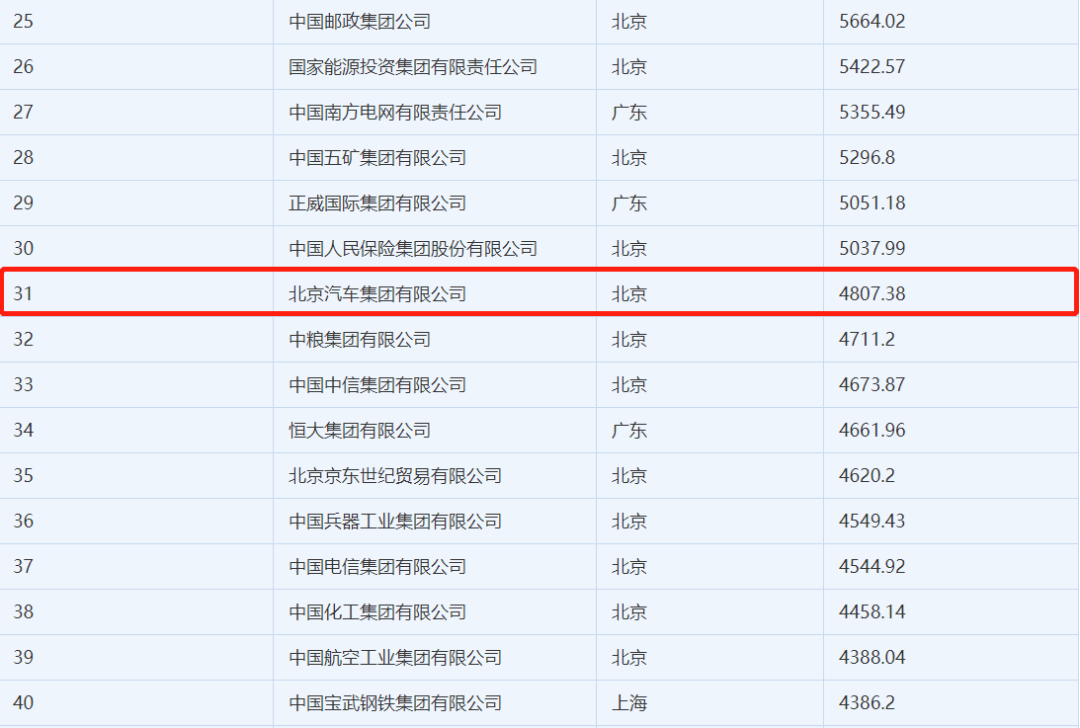Click 中国化工集团有限公司 company cell

tap(377, 612)
